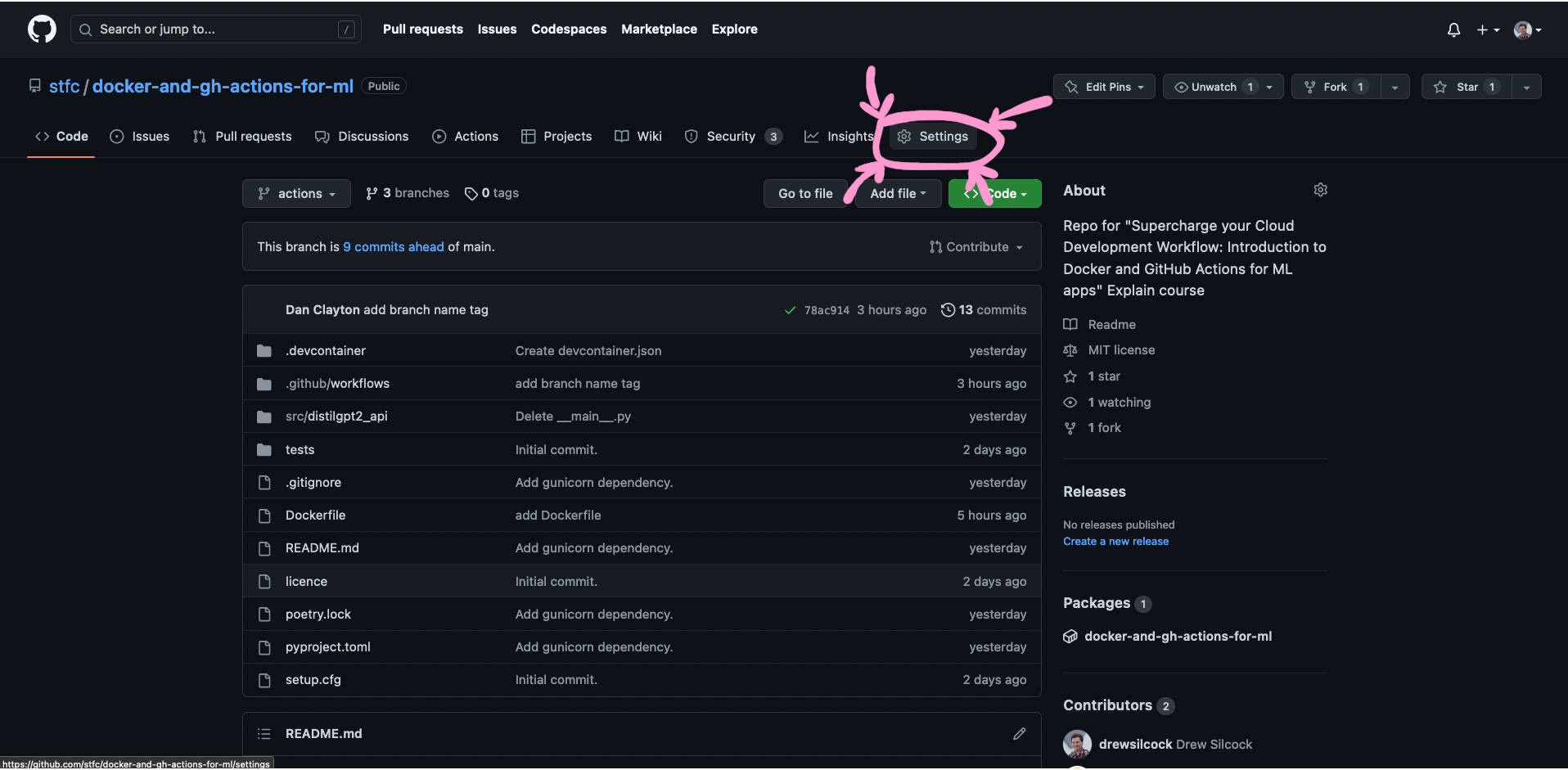View history via the 13 commits clock icon

(948, 309)
